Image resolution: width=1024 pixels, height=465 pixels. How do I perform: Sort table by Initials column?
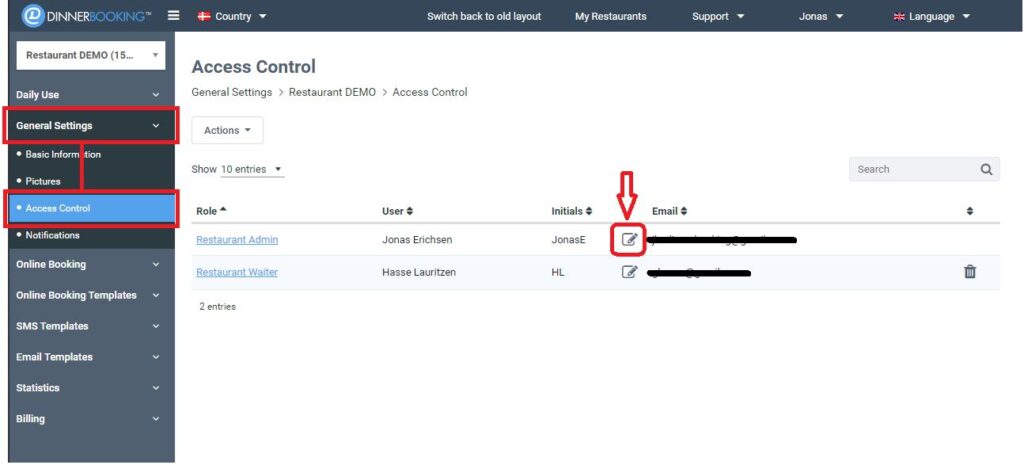[571, 211]
